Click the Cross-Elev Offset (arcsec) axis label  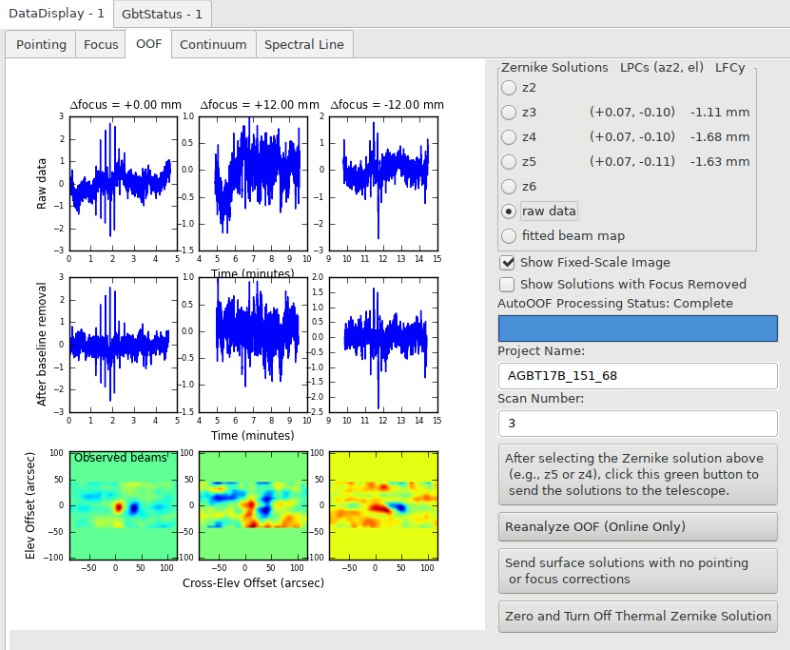tap(253, 583)
